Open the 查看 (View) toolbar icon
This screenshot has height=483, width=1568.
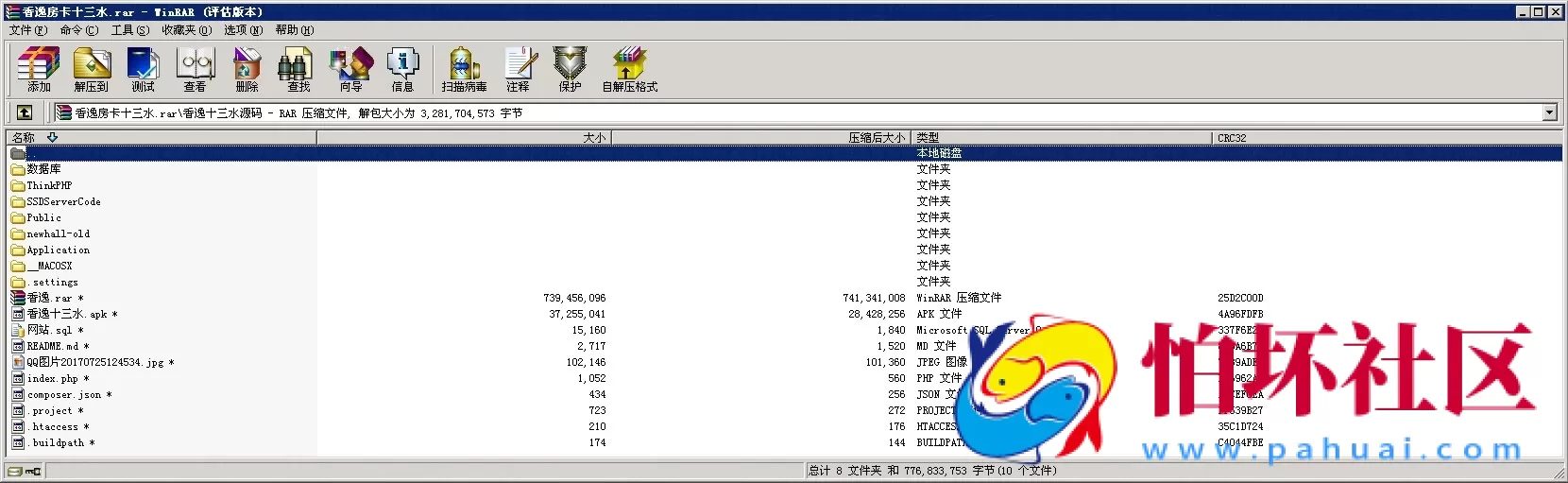(196, 70)
